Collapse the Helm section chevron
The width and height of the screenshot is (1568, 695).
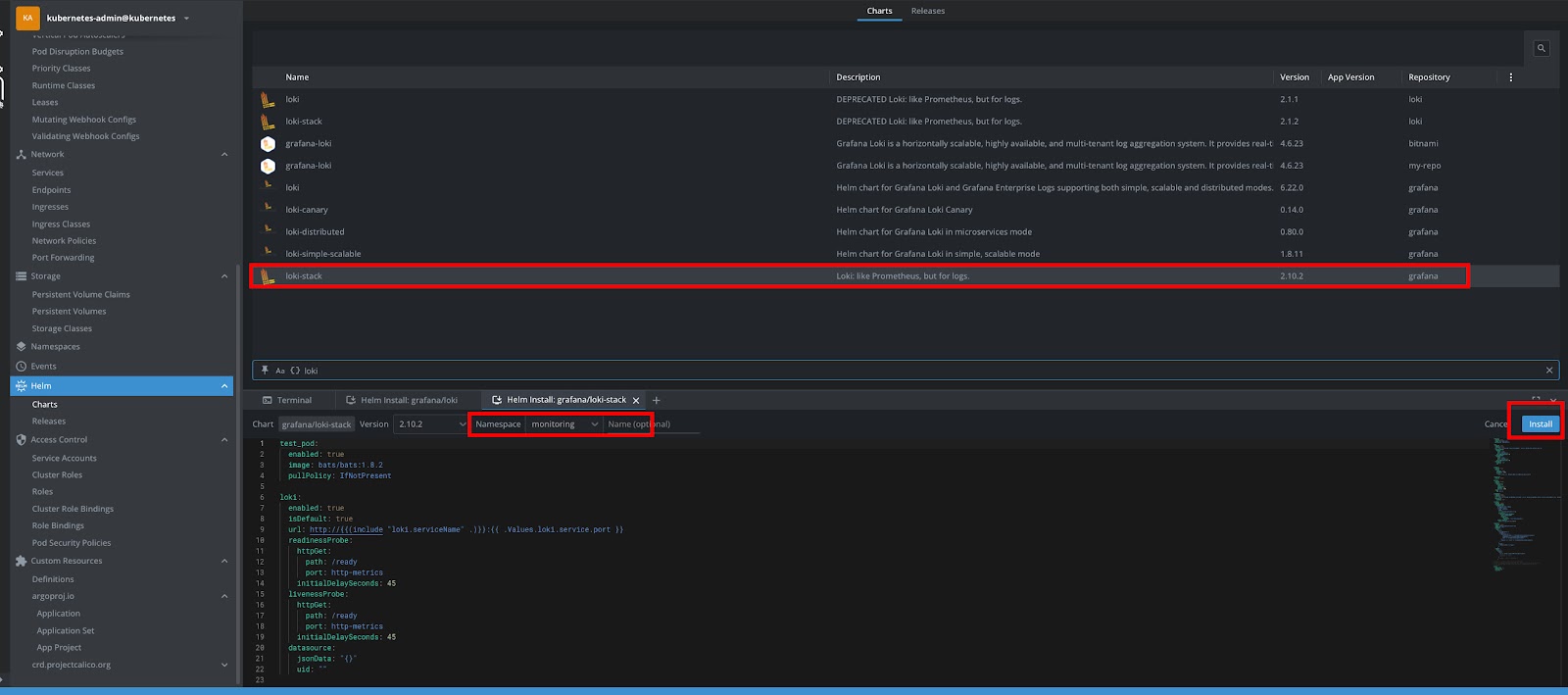pyautogui.click(x=224, y=386)
